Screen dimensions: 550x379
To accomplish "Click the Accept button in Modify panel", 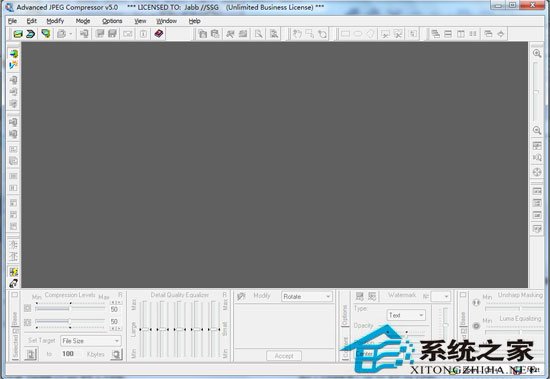I will (284, 356).
